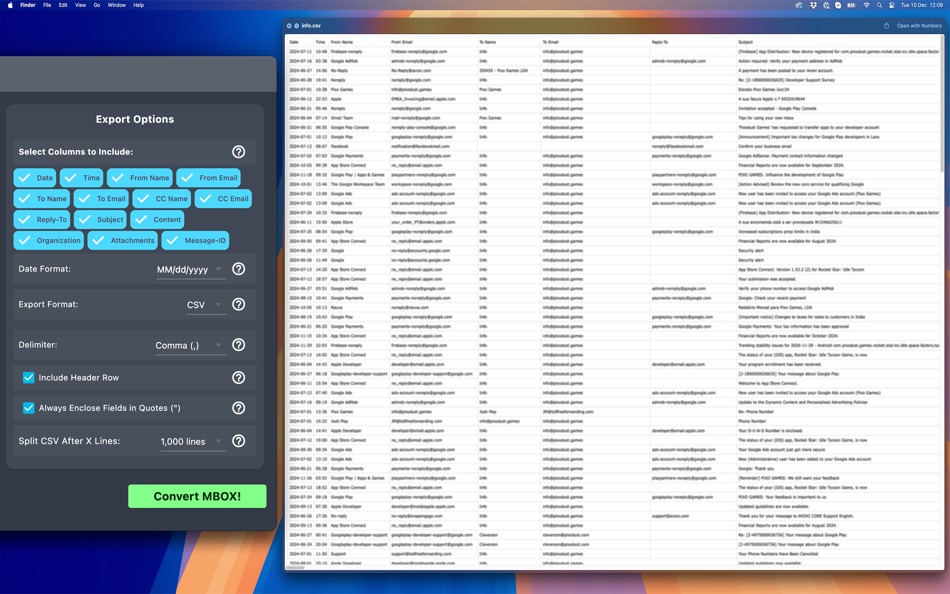The image size is (950, 594).
Task: Click Wi-Fi icon in menu bar
Action: [x=866, y=5]
